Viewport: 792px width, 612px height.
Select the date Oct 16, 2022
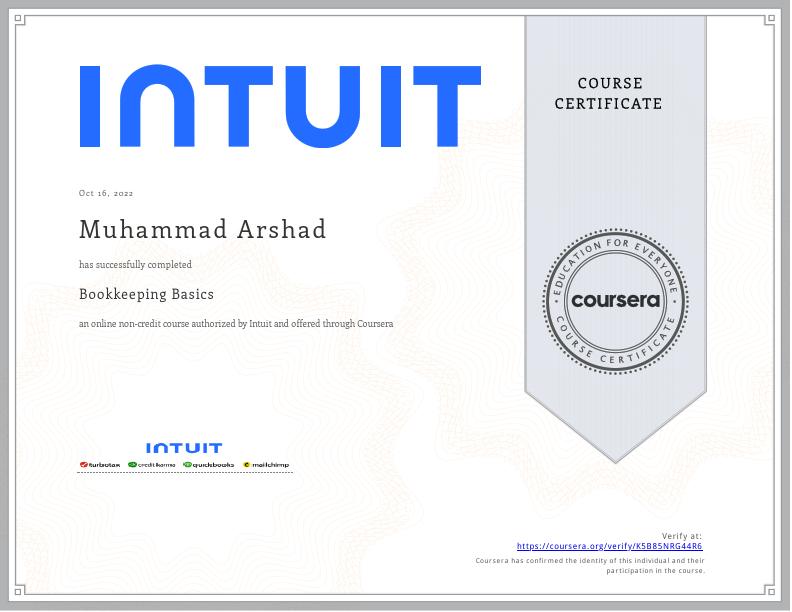pos(106,193)
